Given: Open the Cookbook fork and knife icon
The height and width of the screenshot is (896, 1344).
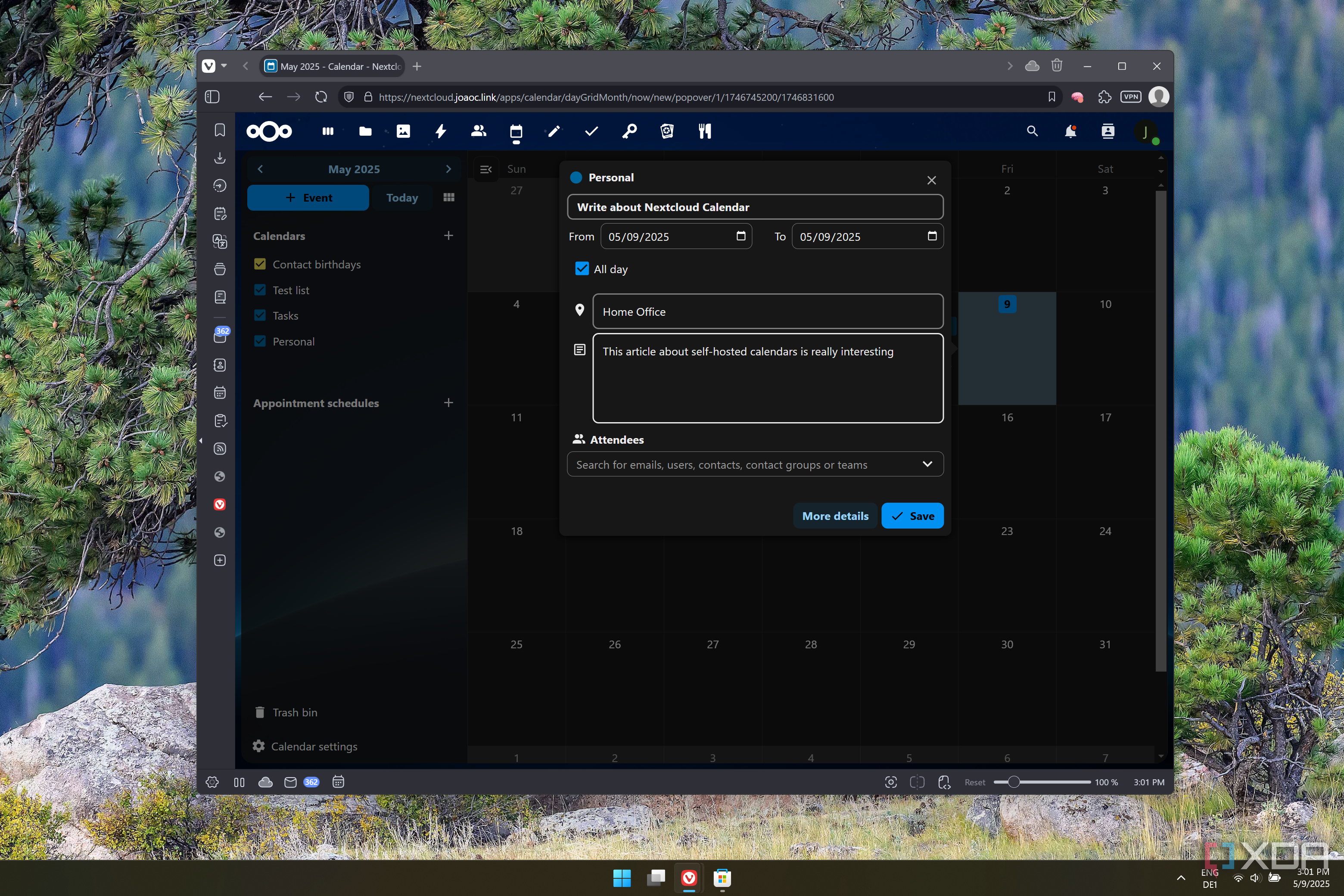Looking at the screenshot, I should pos(705,131).
